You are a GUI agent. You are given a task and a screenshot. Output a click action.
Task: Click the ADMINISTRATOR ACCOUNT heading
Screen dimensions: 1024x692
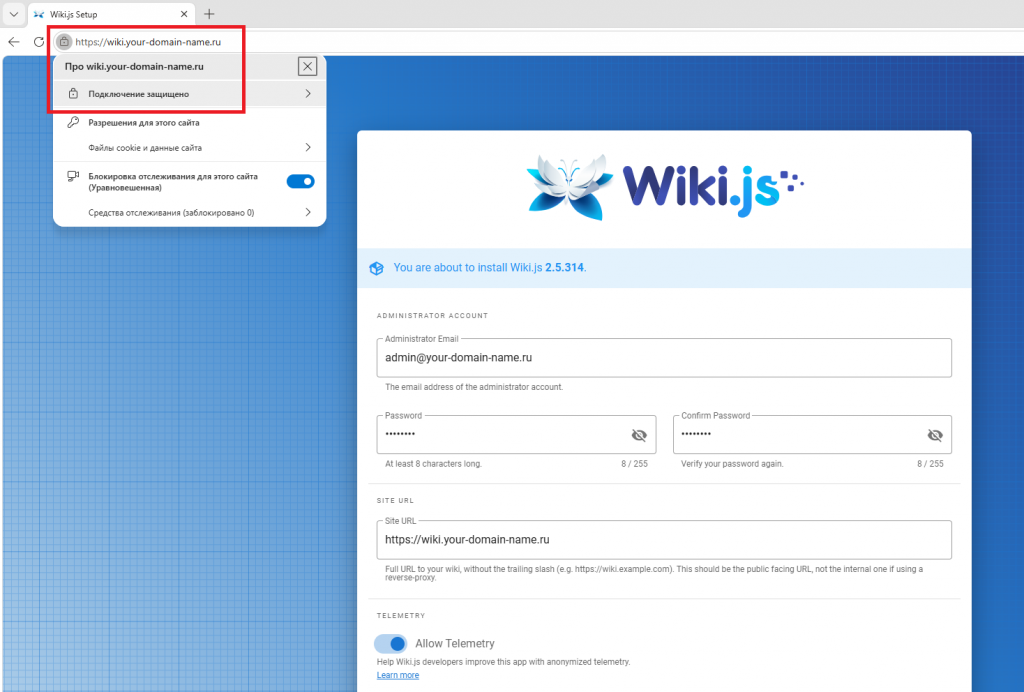pyautogui.click(x=432, y=315)
